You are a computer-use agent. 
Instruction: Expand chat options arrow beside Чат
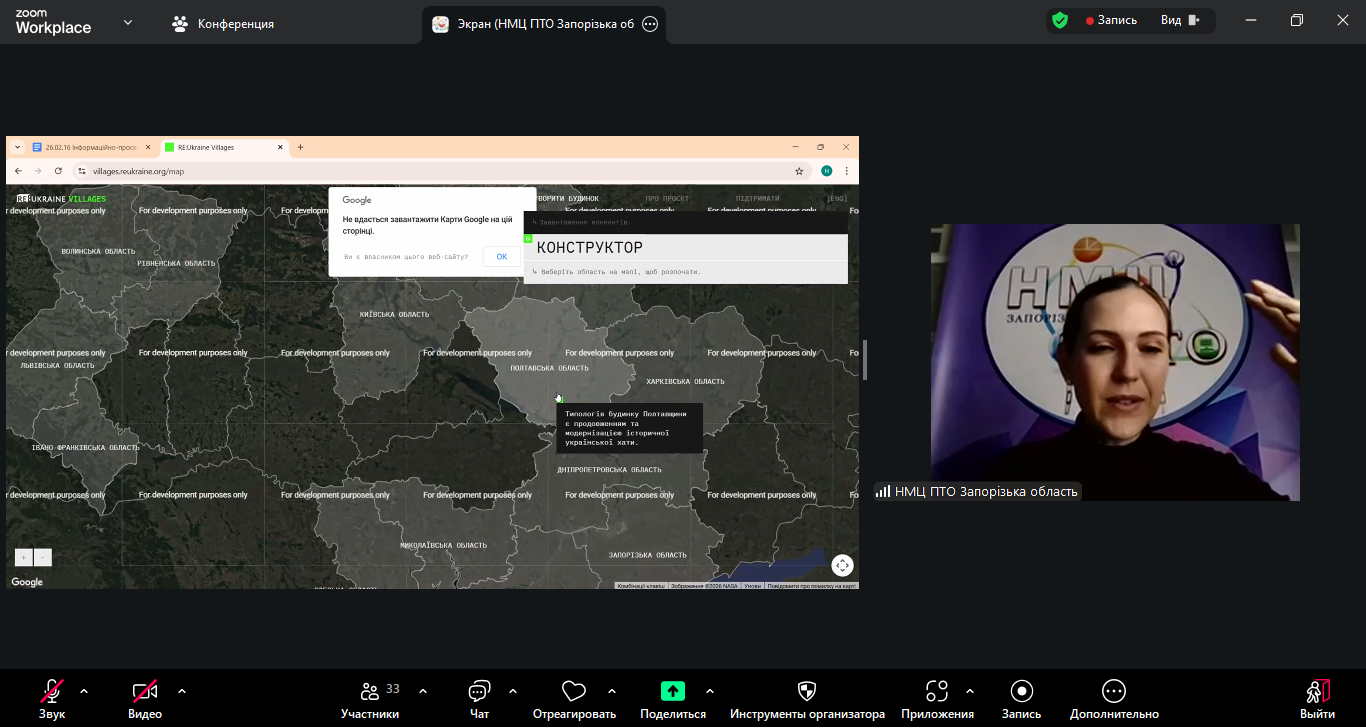tap(513, 691)
